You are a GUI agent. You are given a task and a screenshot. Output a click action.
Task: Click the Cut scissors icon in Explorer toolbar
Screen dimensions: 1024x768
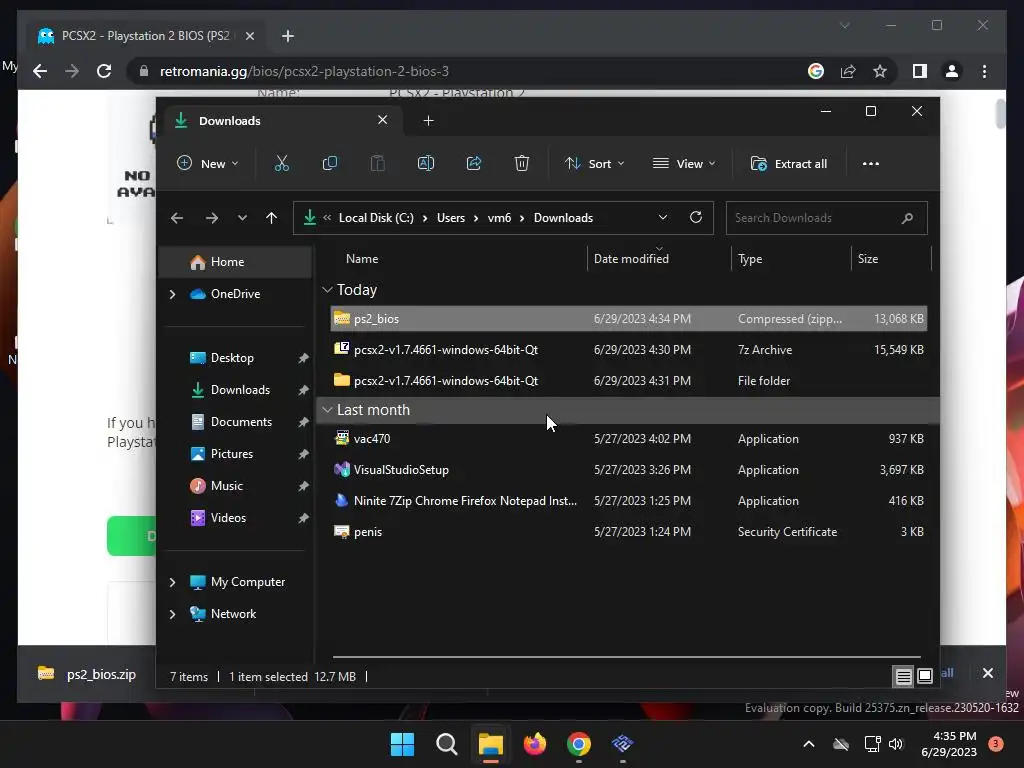tap(281, 163)
